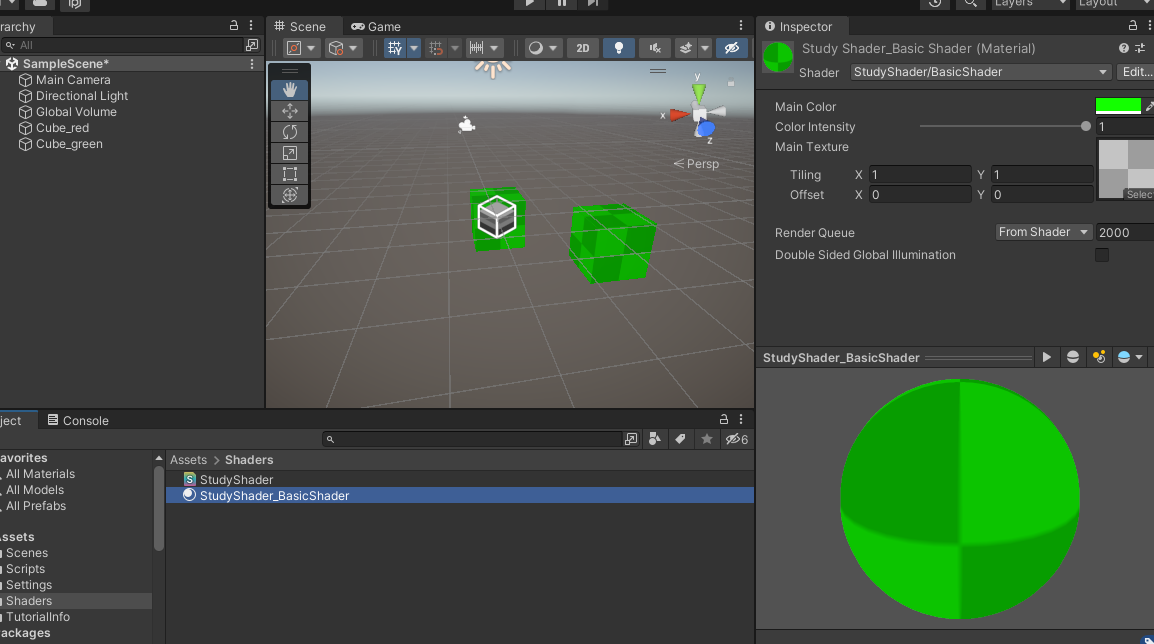Toggle 2D view mode in scene
Viewport: 1154px width, 644px height.
[x=583, y=48]
